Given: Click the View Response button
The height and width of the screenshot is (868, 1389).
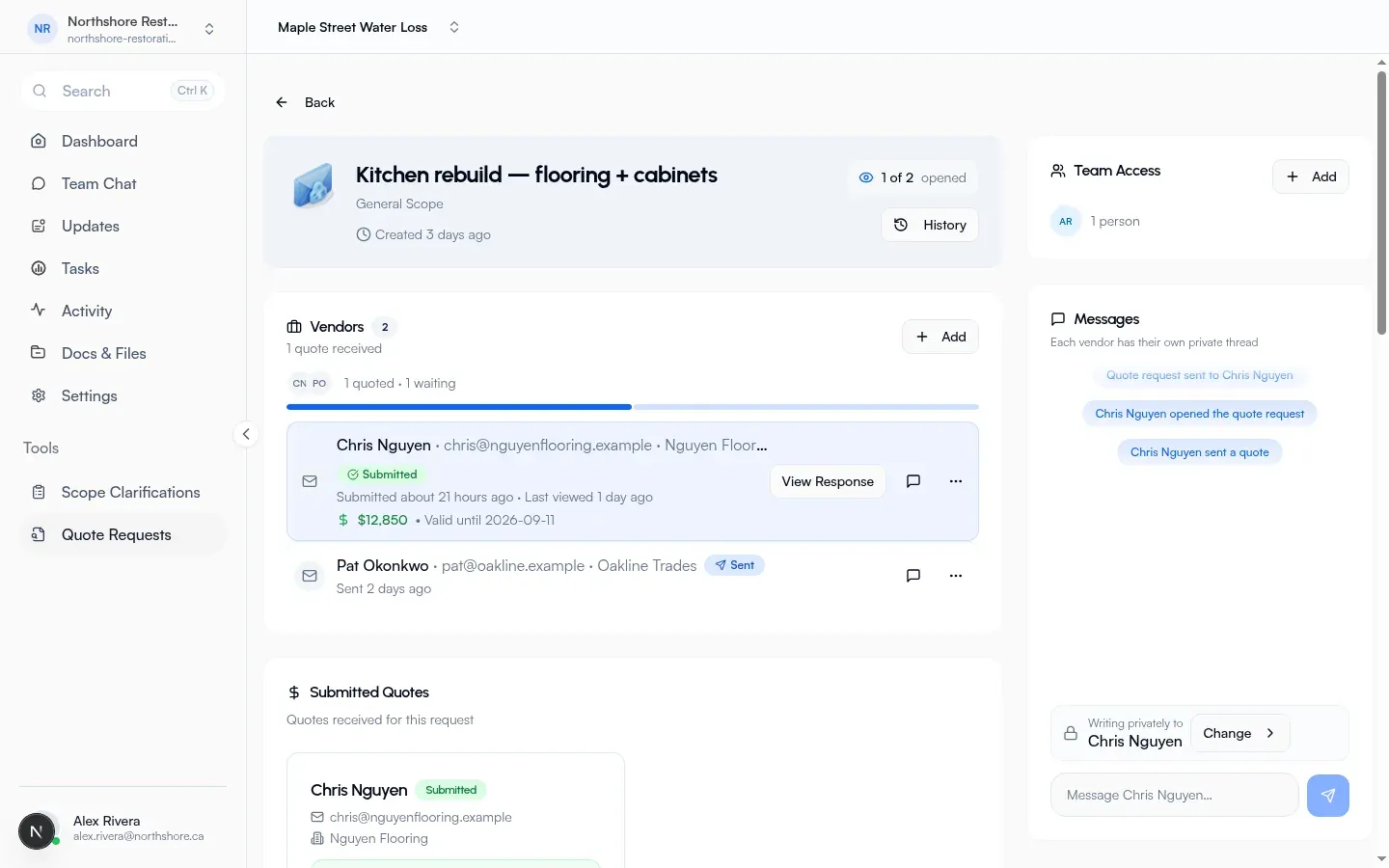Looking at the screenshot, I should [x=828, y=481].
